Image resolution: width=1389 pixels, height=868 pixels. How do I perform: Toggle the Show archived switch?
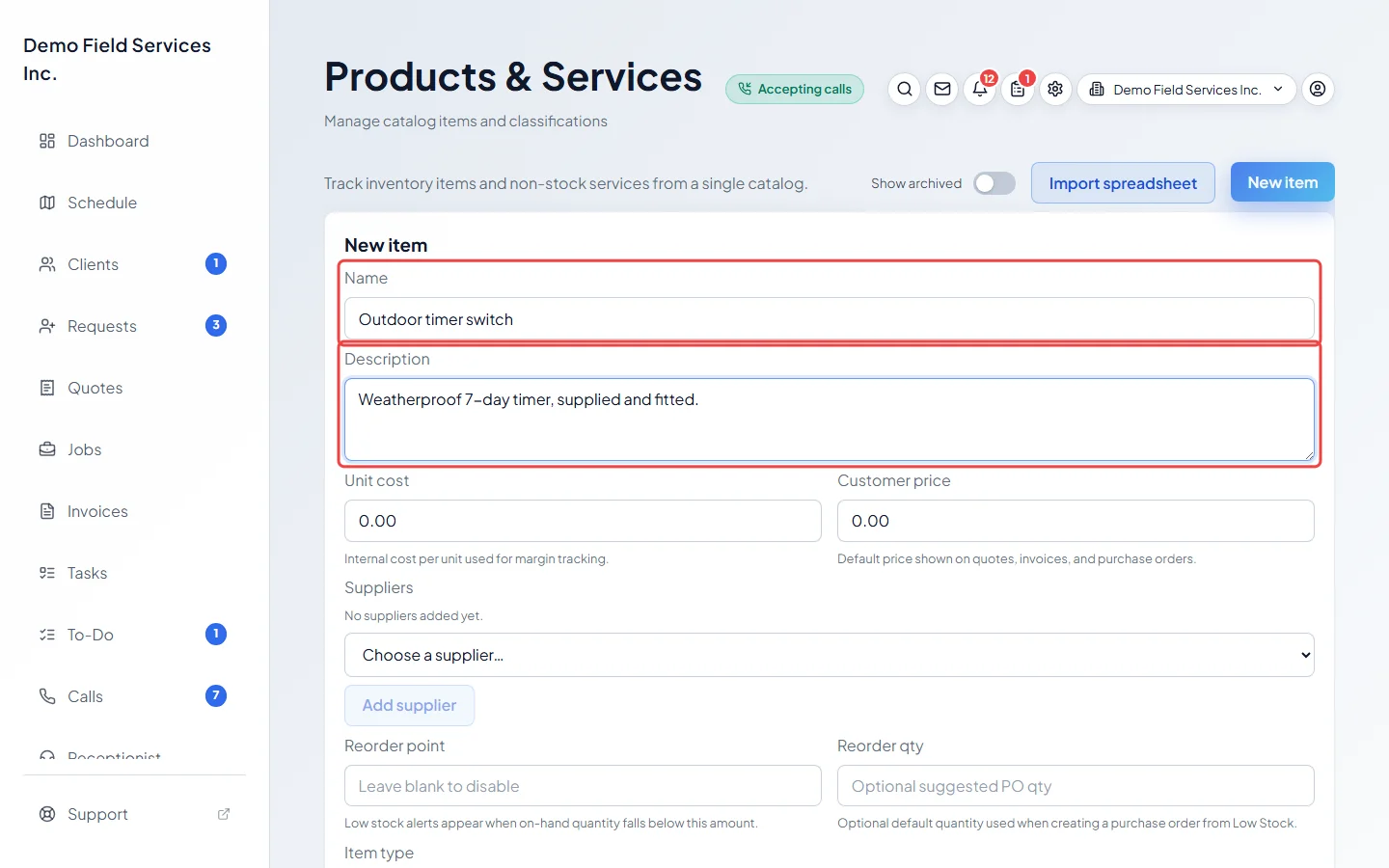(x=994, y=183)
